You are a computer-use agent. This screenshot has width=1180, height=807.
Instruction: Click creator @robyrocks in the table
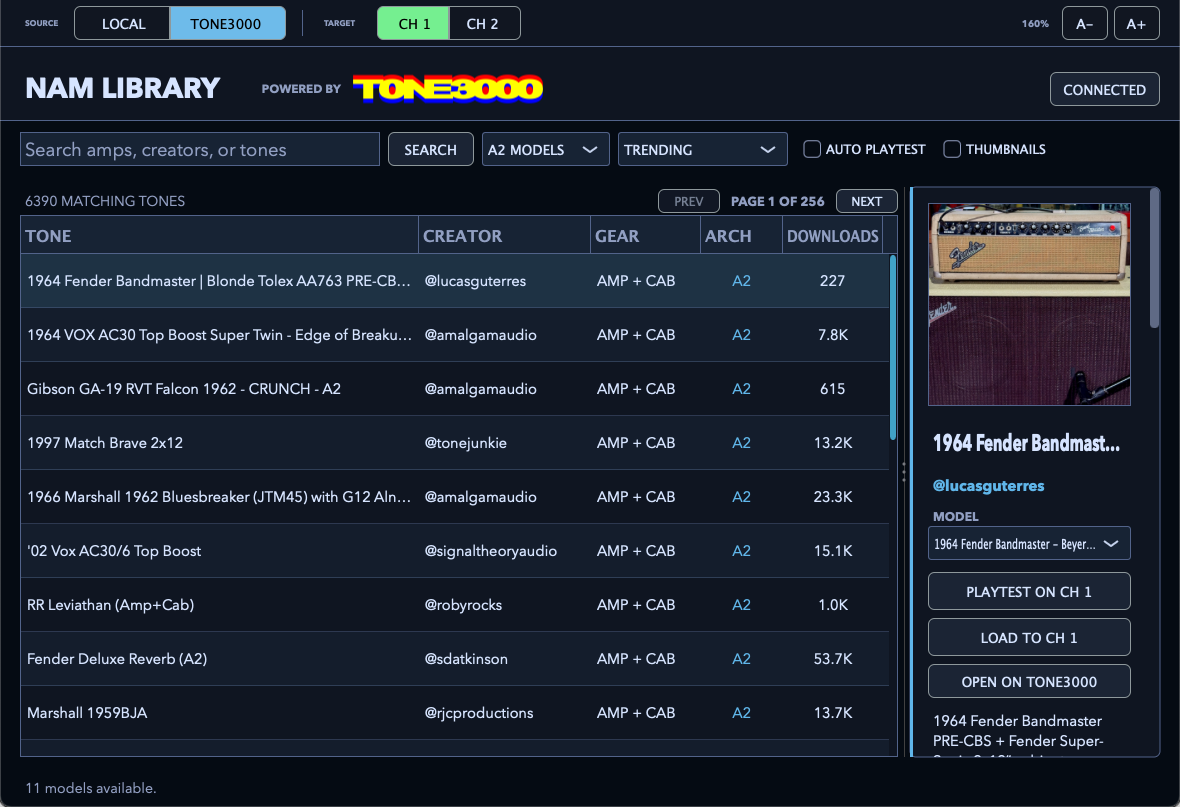[x=463, y=604]
